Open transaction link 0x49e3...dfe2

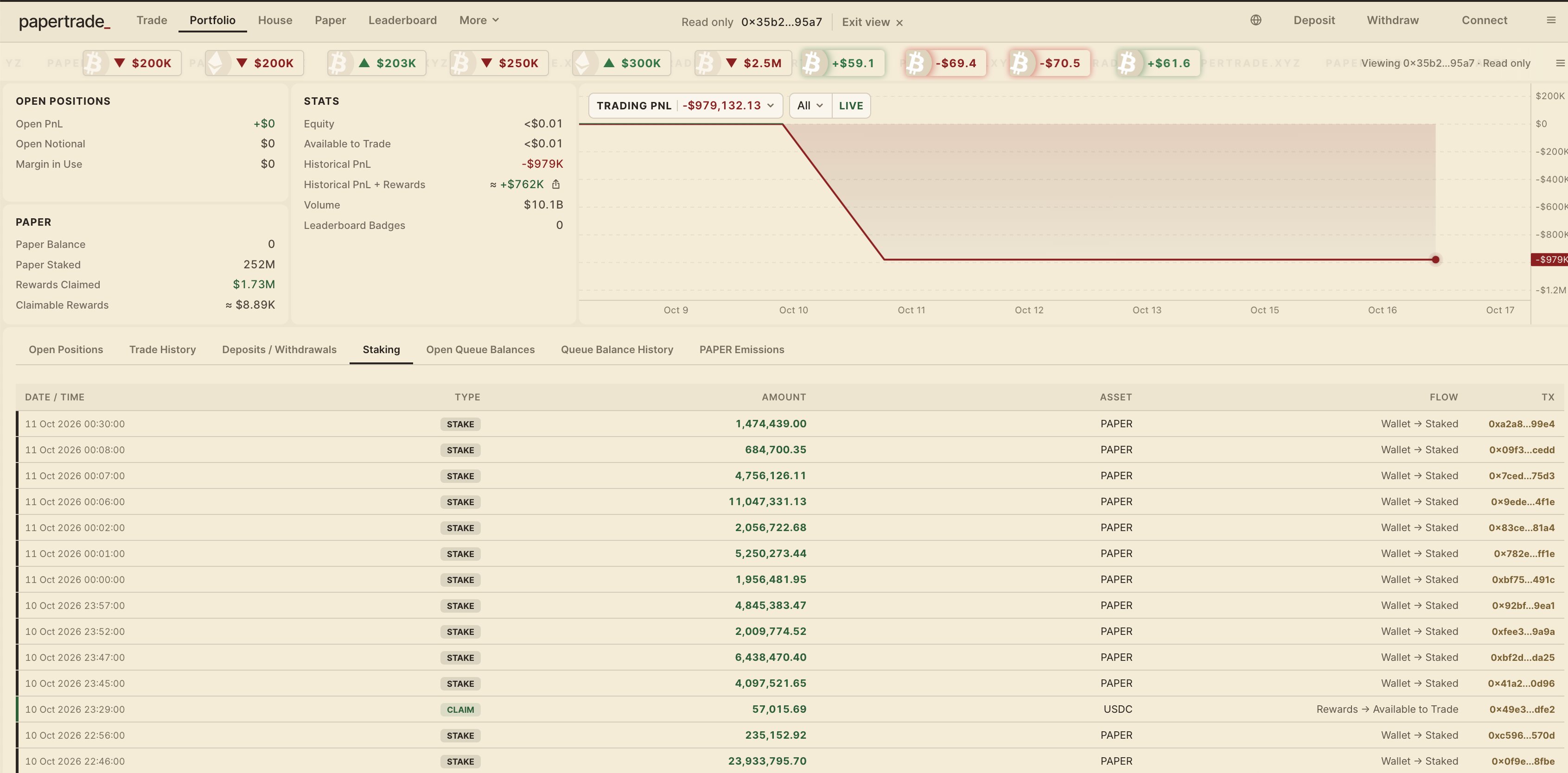(1522, 709)
